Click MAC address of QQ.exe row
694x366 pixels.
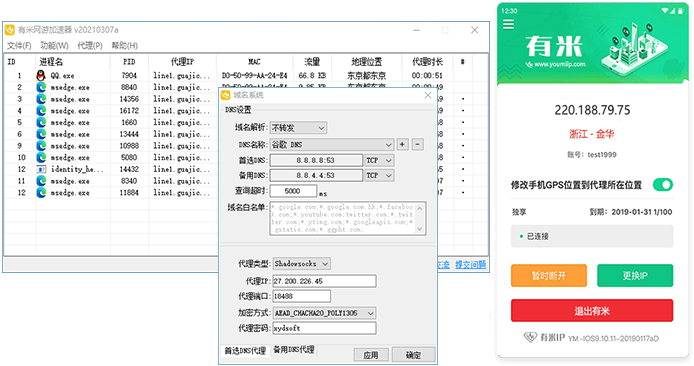(254, 76)
